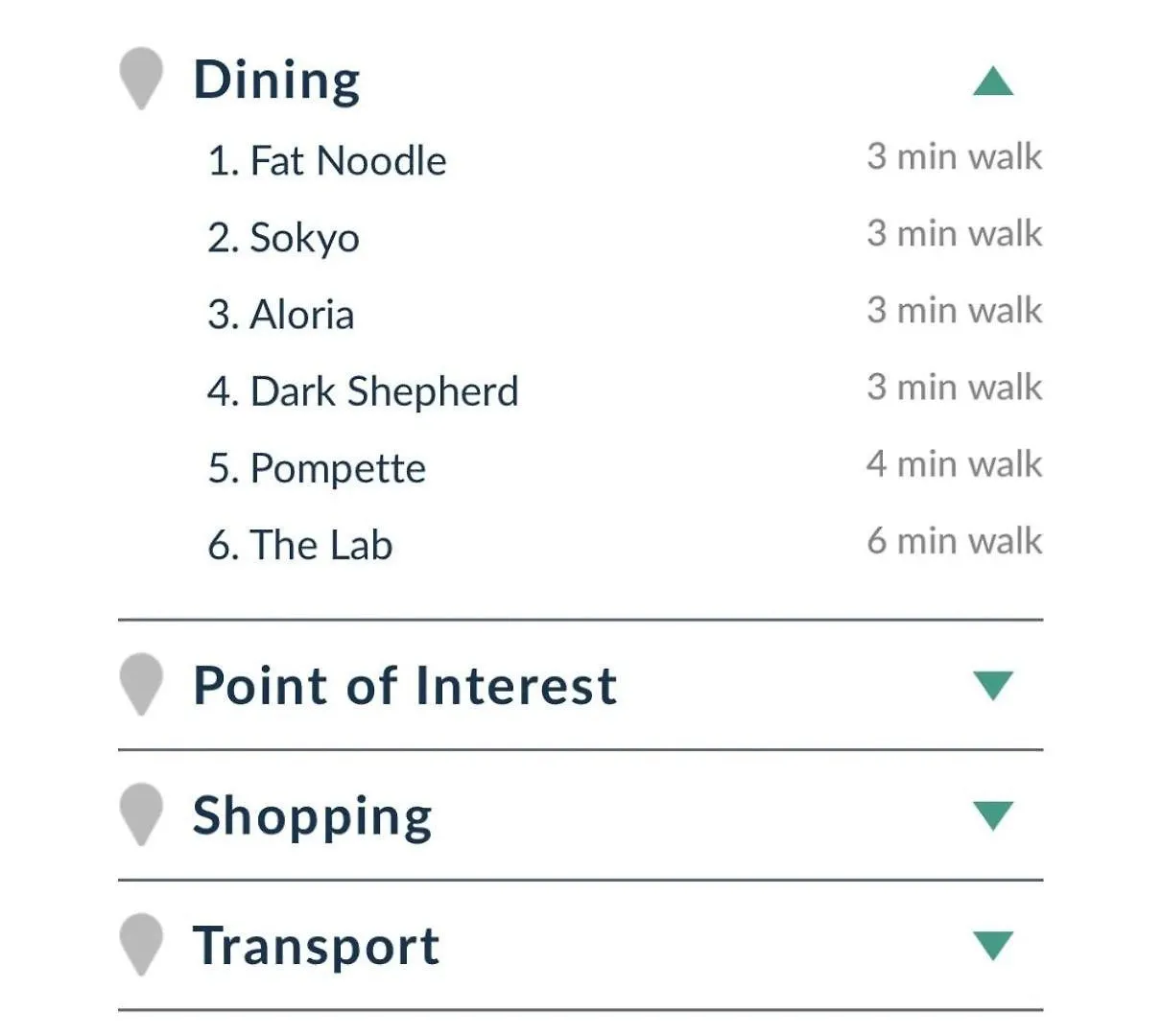Expand the Point of Interest section arrow

pos(993,686)
